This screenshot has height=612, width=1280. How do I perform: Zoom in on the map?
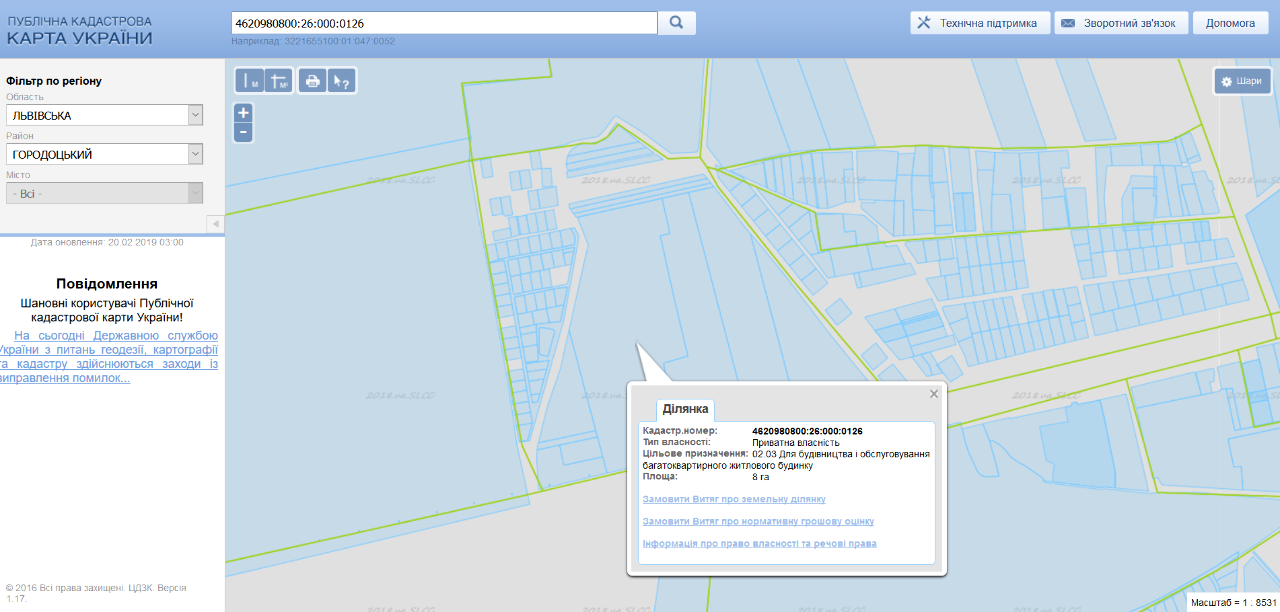tap(243, 113)
